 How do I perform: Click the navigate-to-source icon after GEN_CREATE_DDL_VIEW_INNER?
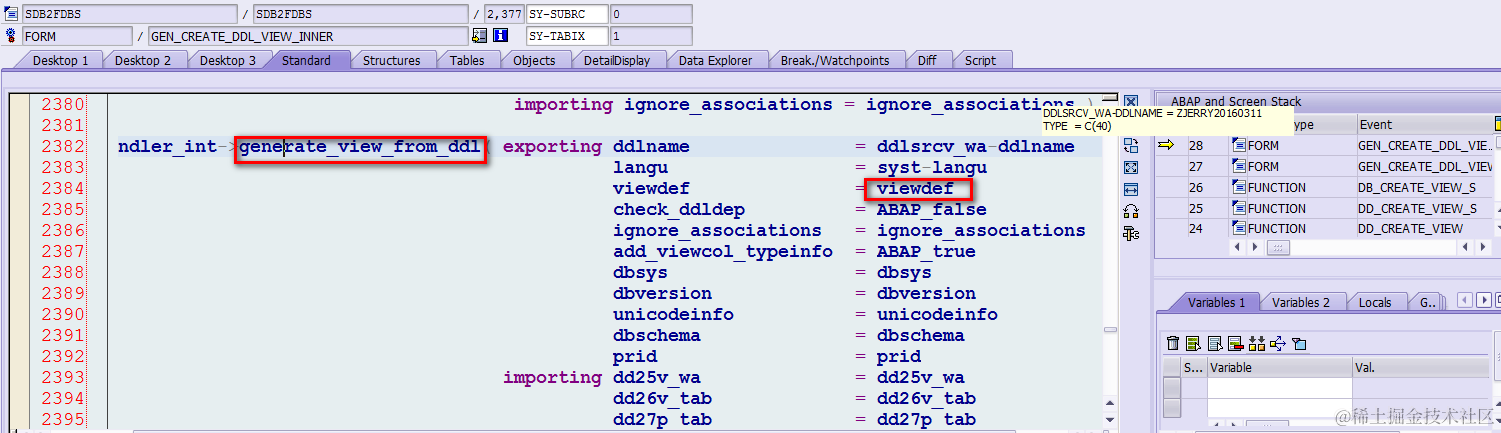[479, 36]
